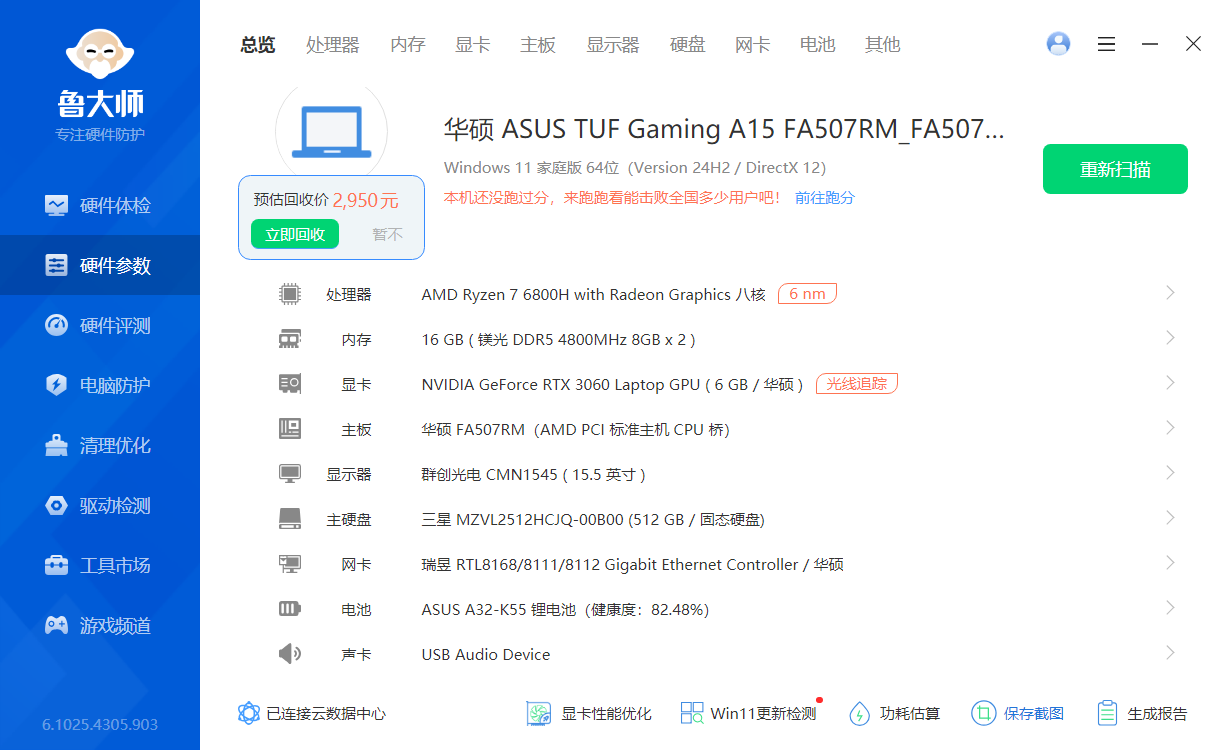Open power consumption estimate tool
Viewport: 1225px width, 750px height.
point(895,713)
